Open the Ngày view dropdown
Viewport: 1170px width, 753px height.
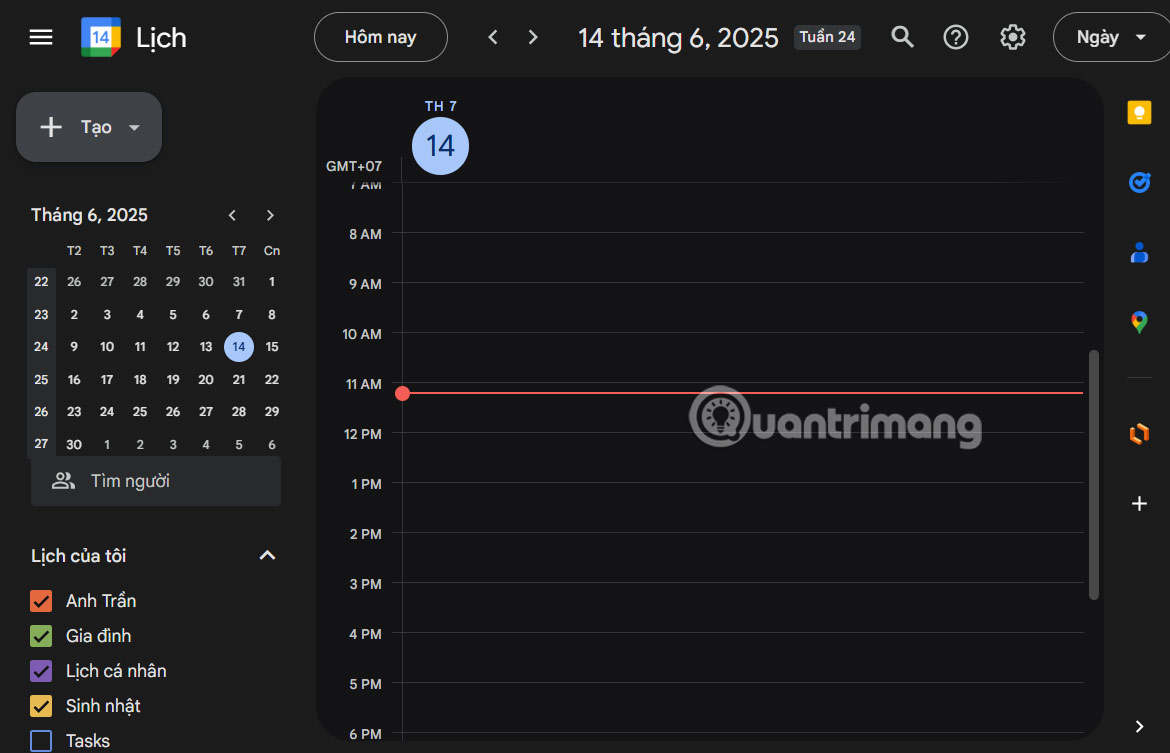[x=1110, y=36]
